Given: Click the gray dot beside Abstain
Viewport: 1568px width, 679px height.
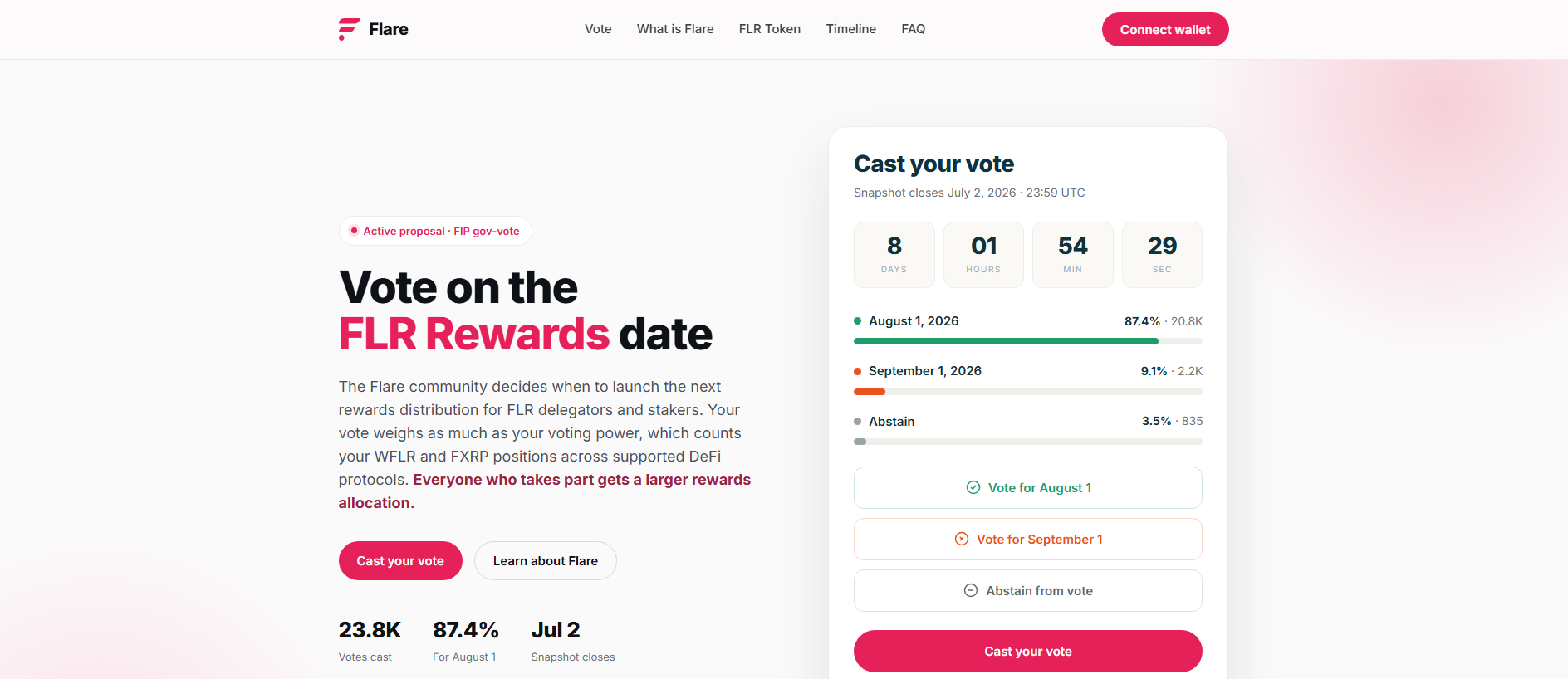Looking at the screenshot, I should pos(858,421).
